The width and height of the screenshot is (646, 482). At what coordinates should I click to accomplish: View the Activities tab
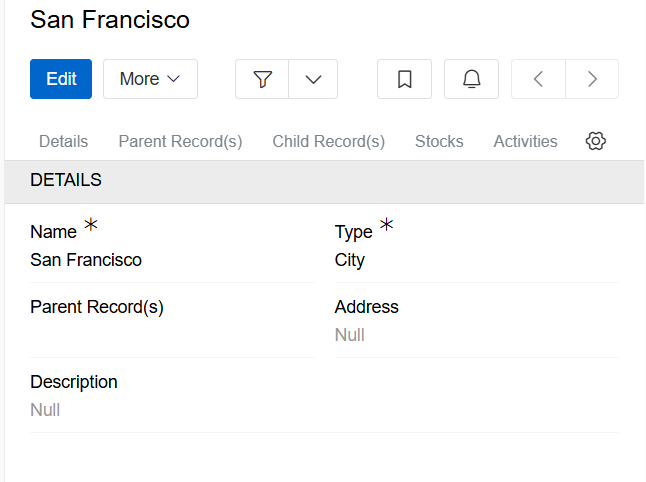(525, 142)
